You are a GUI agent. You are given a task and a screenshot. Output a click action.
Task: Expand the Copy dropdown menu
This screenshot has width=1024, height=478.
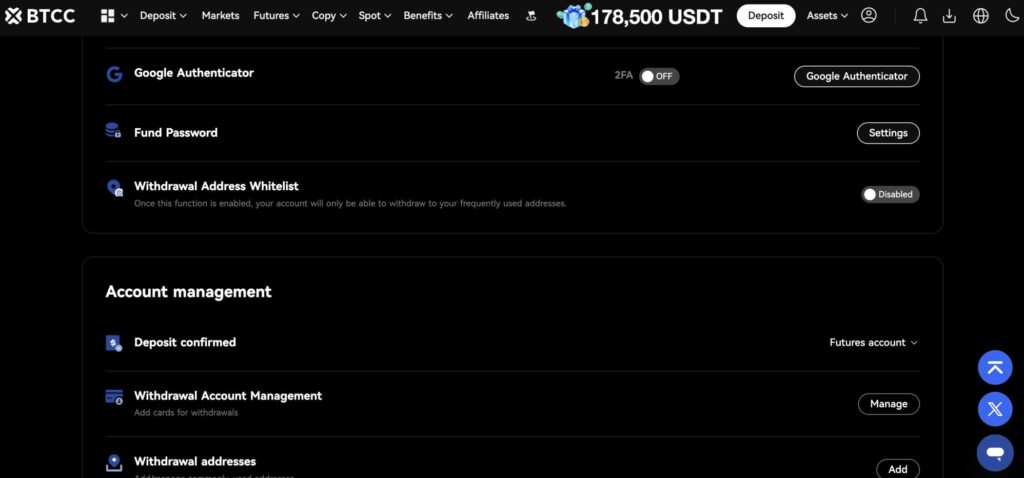coord(328,16)
